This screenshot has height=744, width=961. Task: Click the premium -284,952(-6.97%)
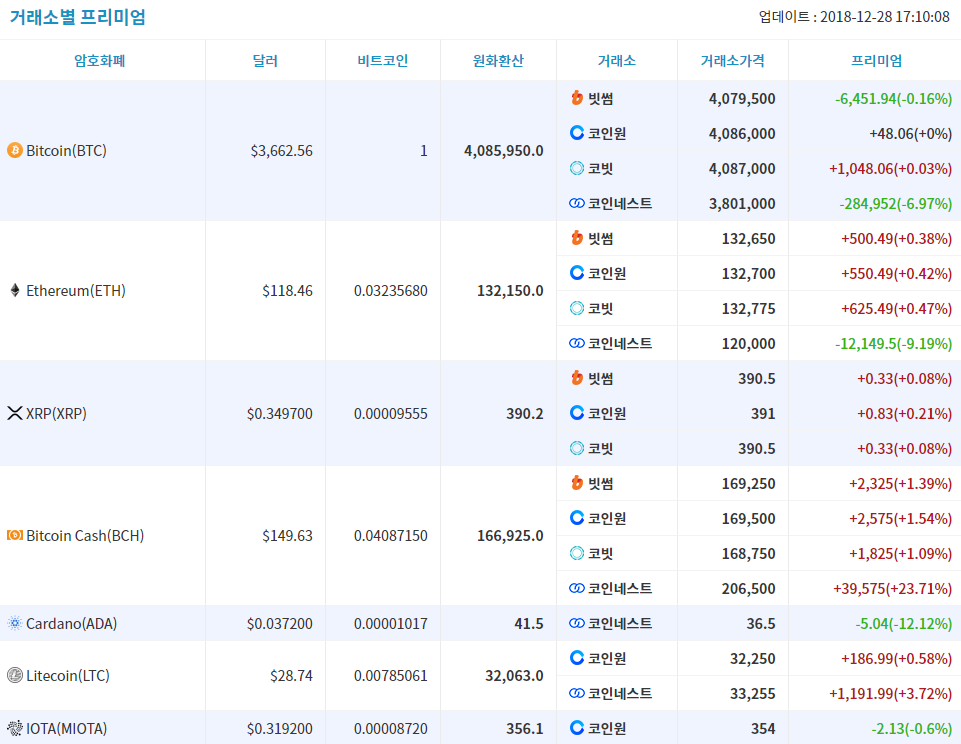(x=895, y=203)
